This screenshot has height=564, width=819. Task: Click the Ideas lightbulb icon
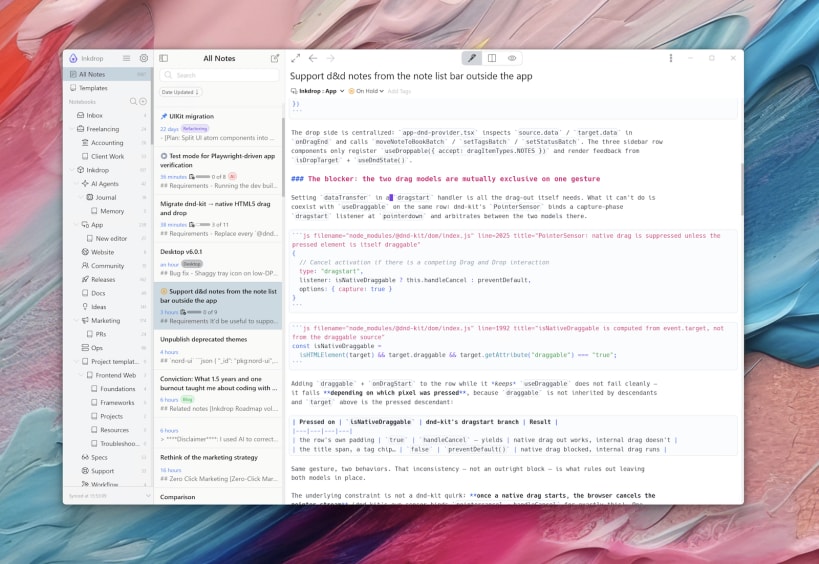tap(85, 307)
